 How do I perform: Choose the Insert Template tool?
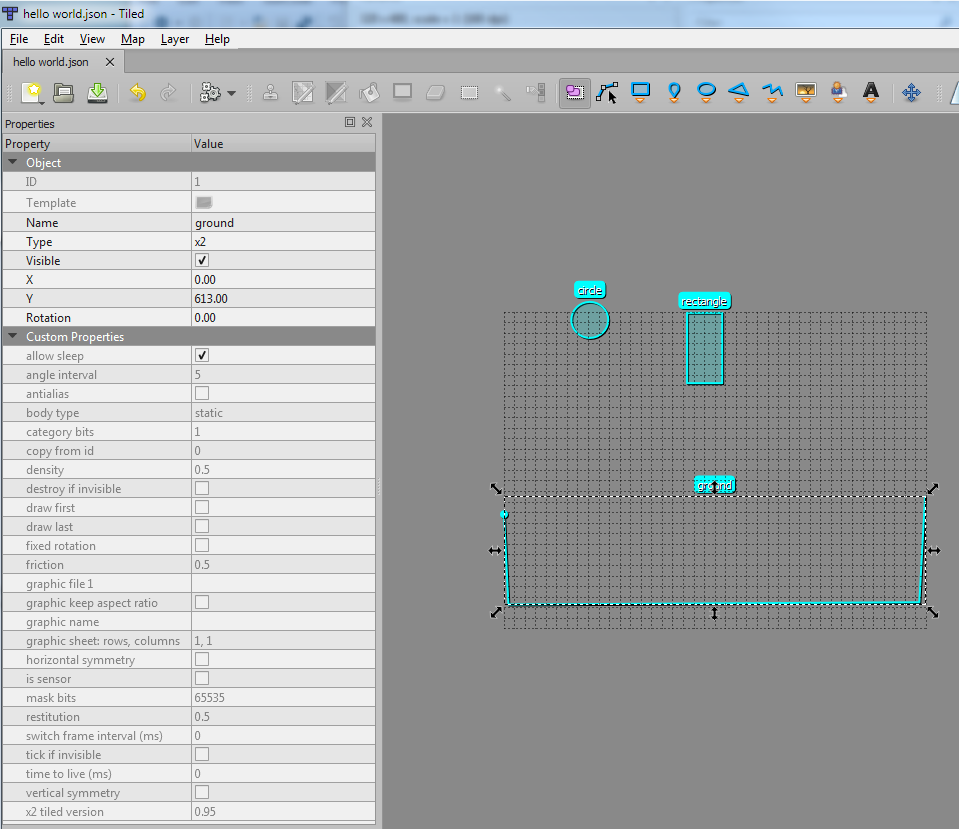tap(839, 93)
